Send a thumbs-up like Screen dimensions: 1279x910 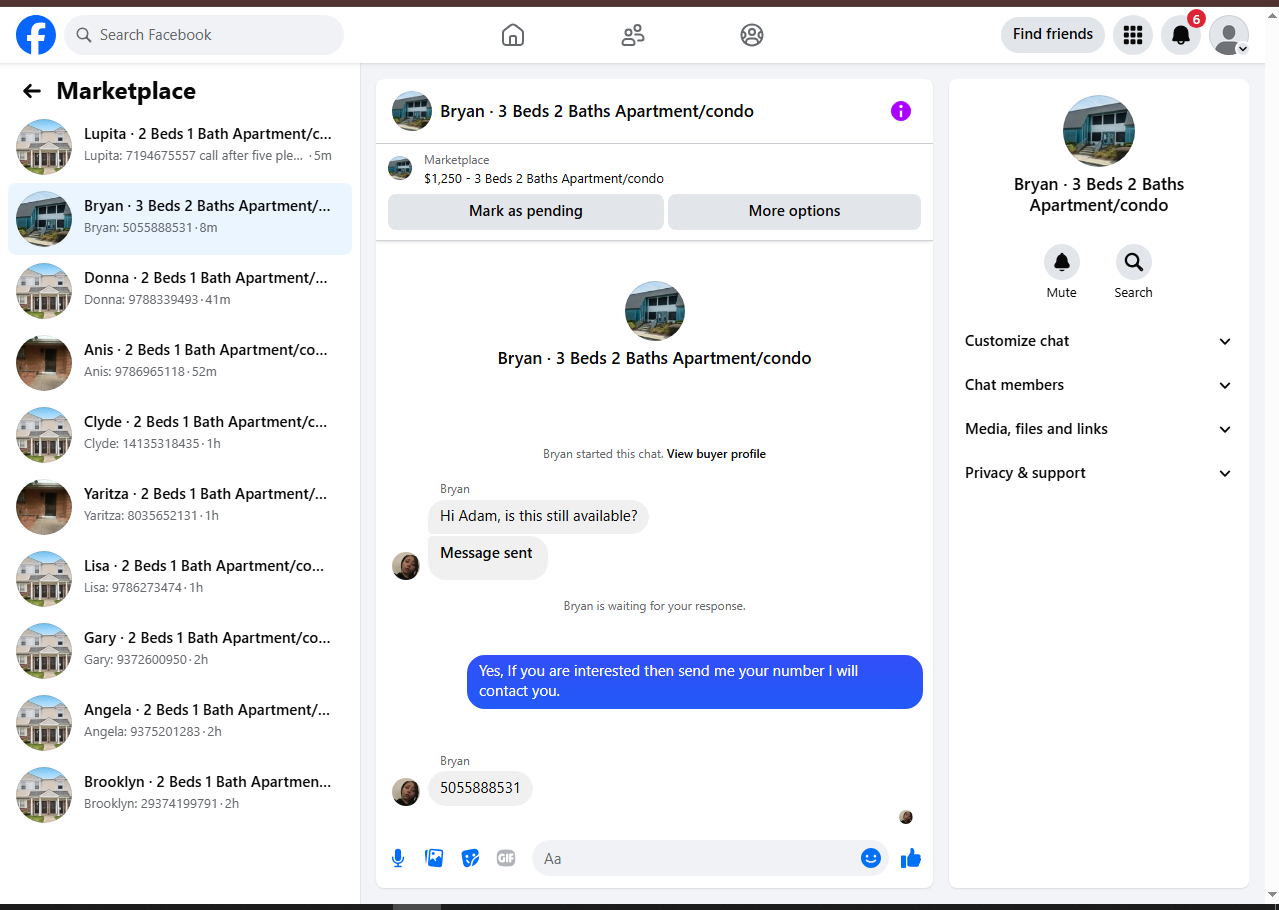coord(911,858)
